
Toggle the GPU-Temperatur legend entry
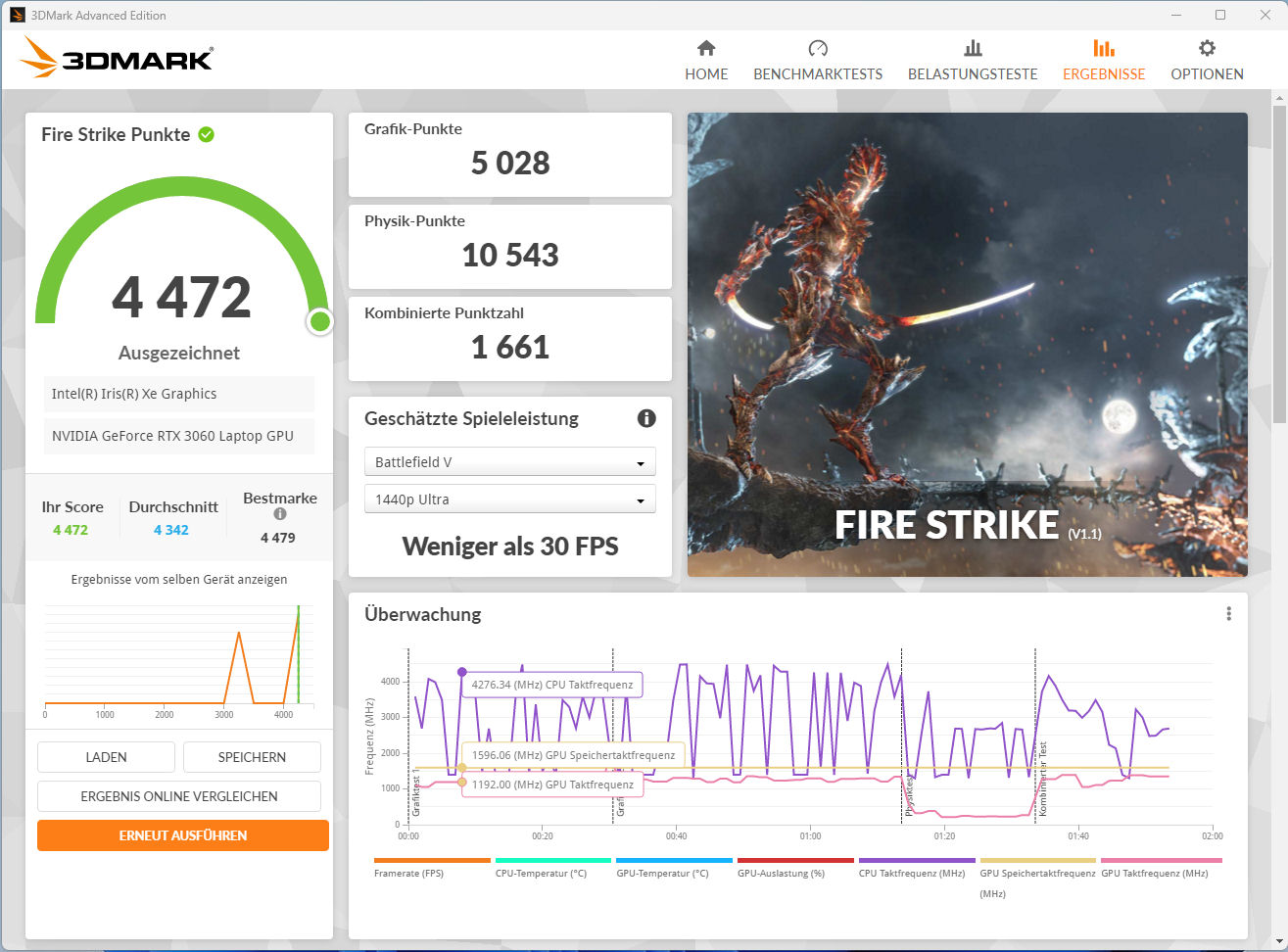point(674,869)
